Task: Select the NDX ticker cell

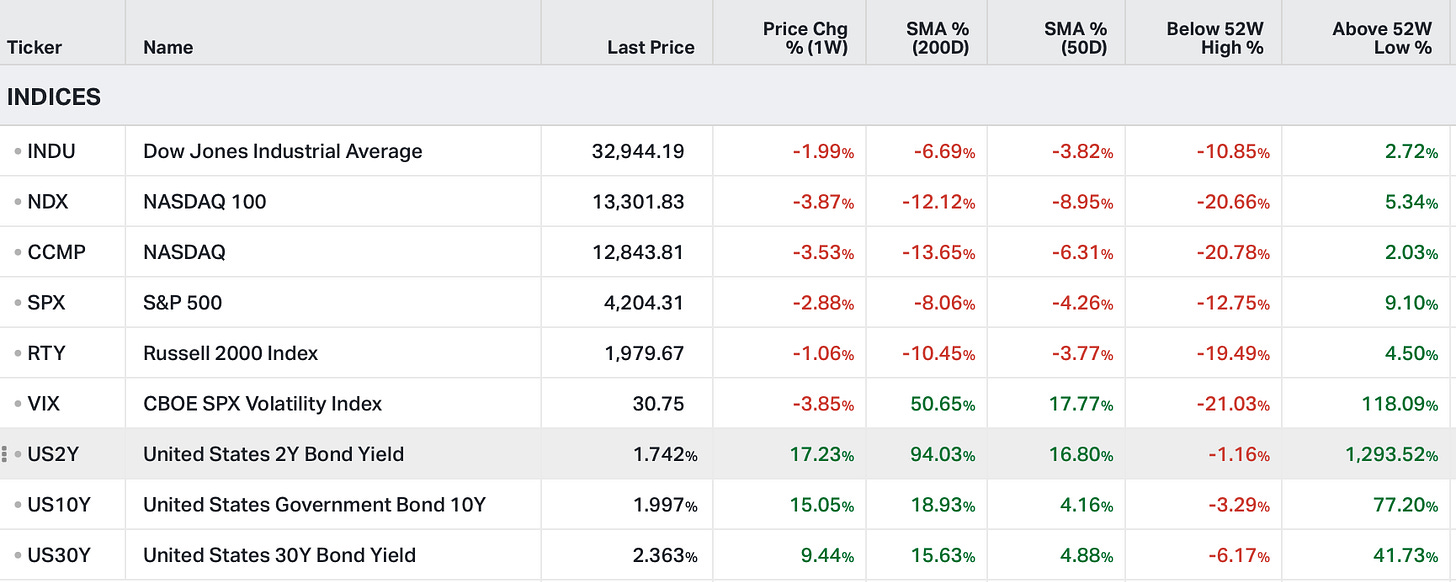Action: pos(48,202)
